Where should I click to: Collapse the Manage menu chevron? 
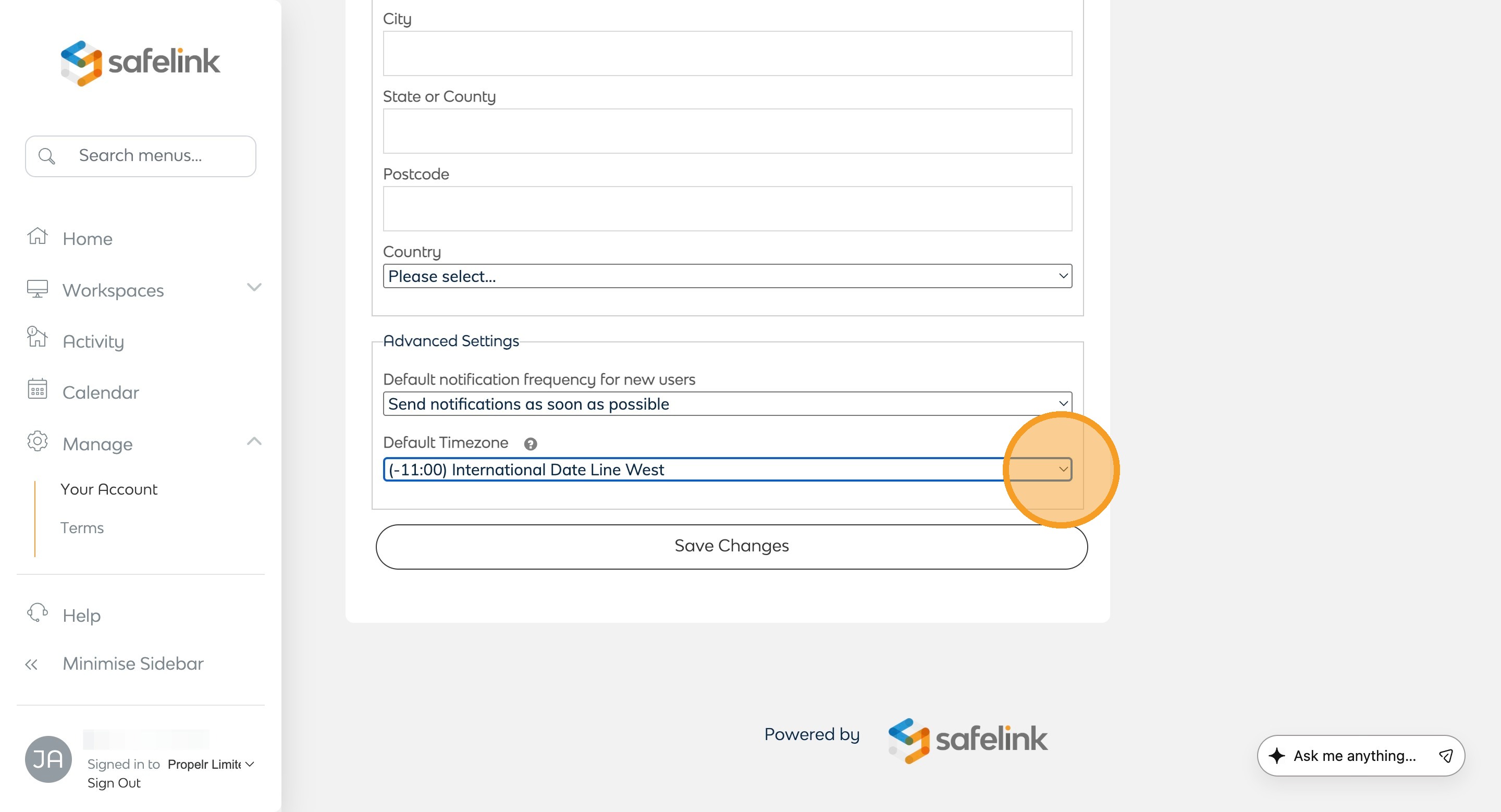[254, 441]
